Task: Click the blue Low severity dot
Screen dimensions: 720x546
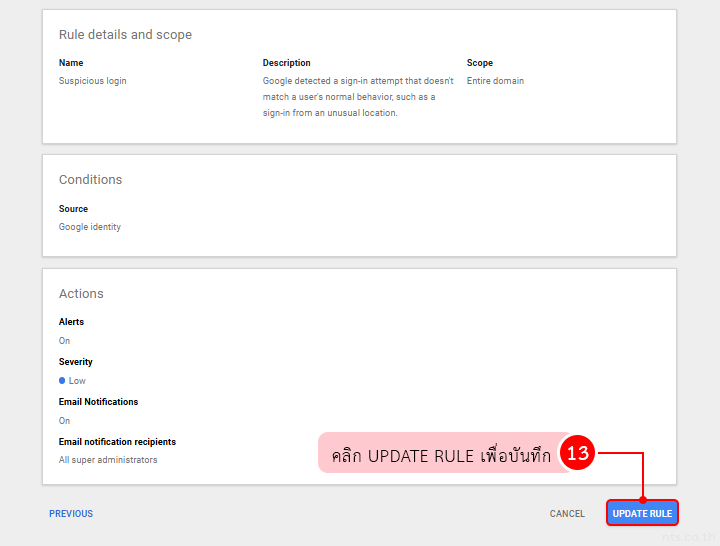Action: click(x=62, y=381)
